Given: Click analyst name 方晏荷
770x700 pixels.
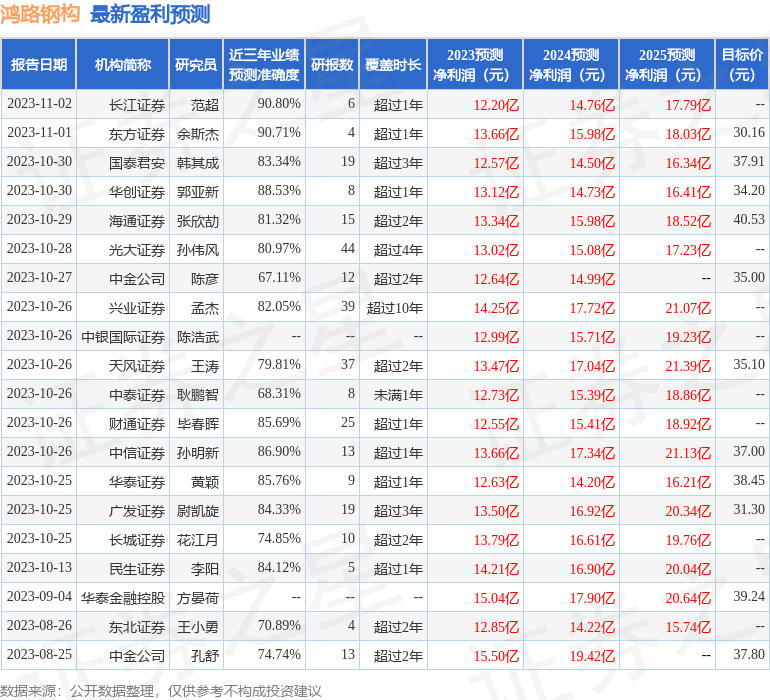Looking at the screenshot, I should [x=198, y=598].
